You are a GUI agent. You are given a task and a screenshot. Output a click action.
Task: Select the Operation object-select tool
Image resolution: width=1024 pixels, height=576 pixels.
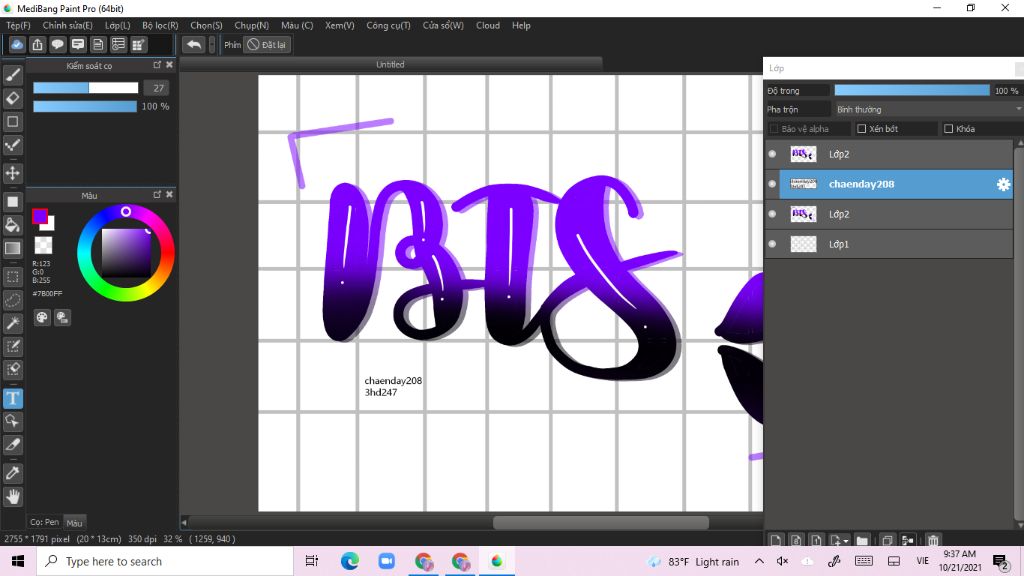pyautogui.click(x=12, y=421)
